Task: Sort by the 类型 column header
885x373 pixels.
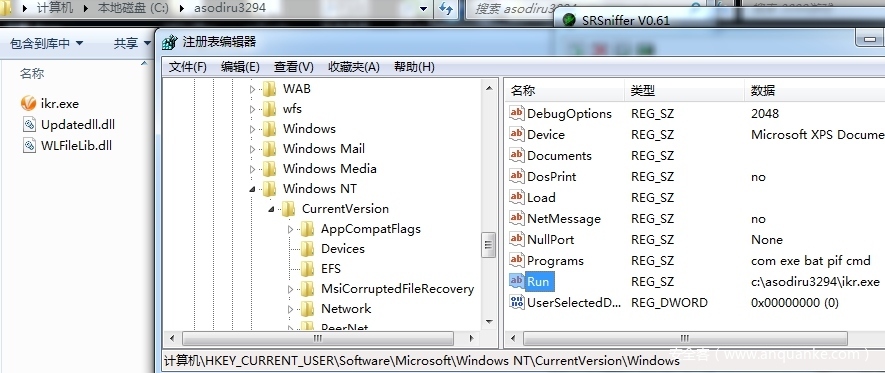Action: pos(685,90)
